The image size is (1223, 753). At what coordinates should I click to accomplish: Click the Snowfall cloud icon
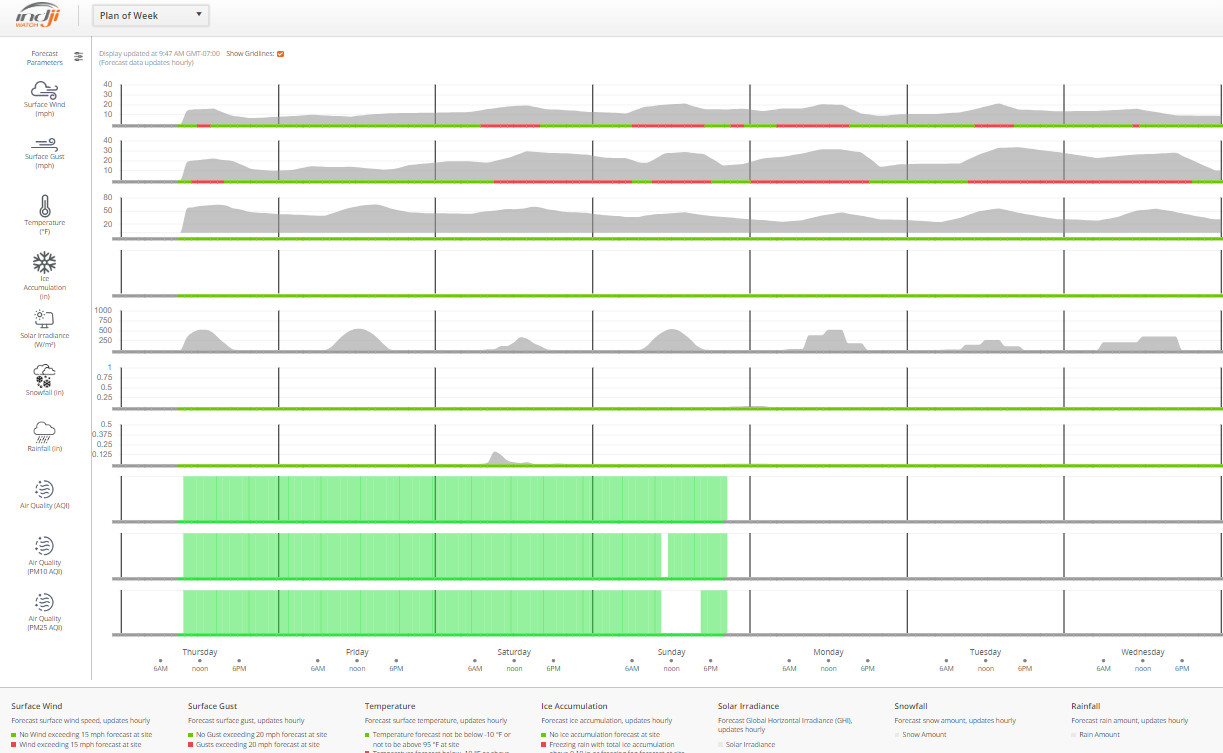[x=45, y=375]
